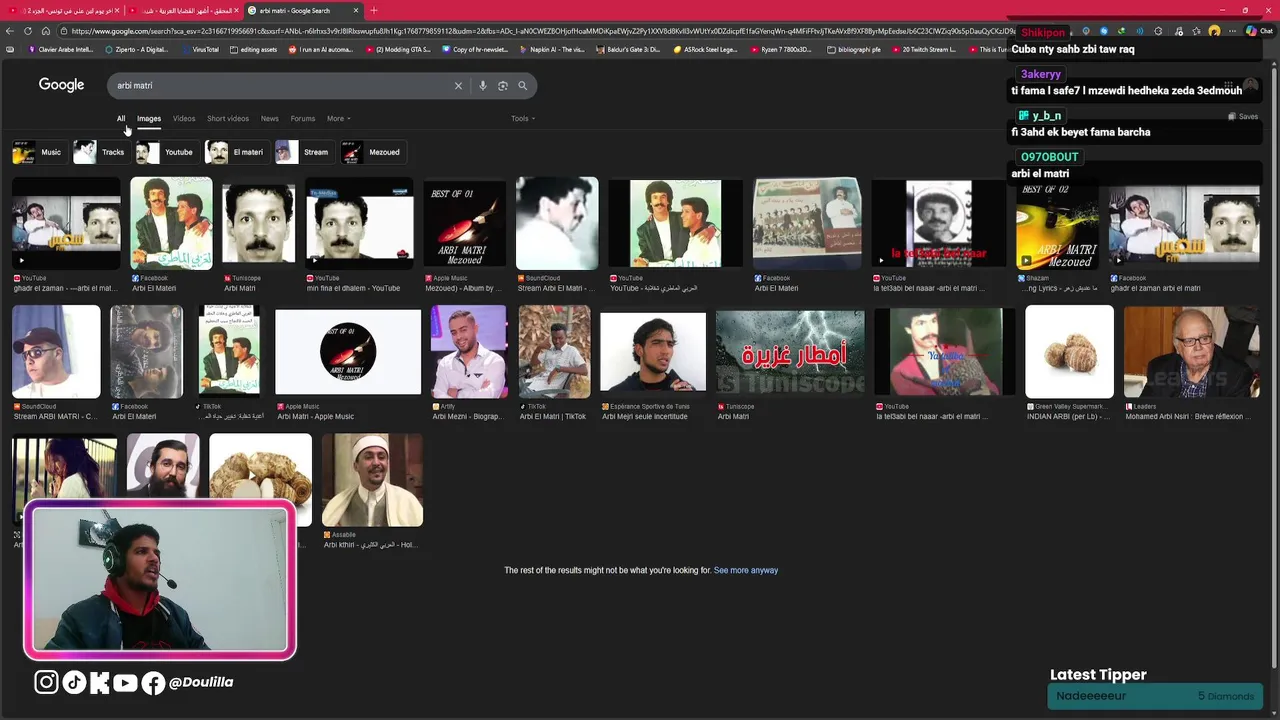Switch to the Videos tab

184,119
